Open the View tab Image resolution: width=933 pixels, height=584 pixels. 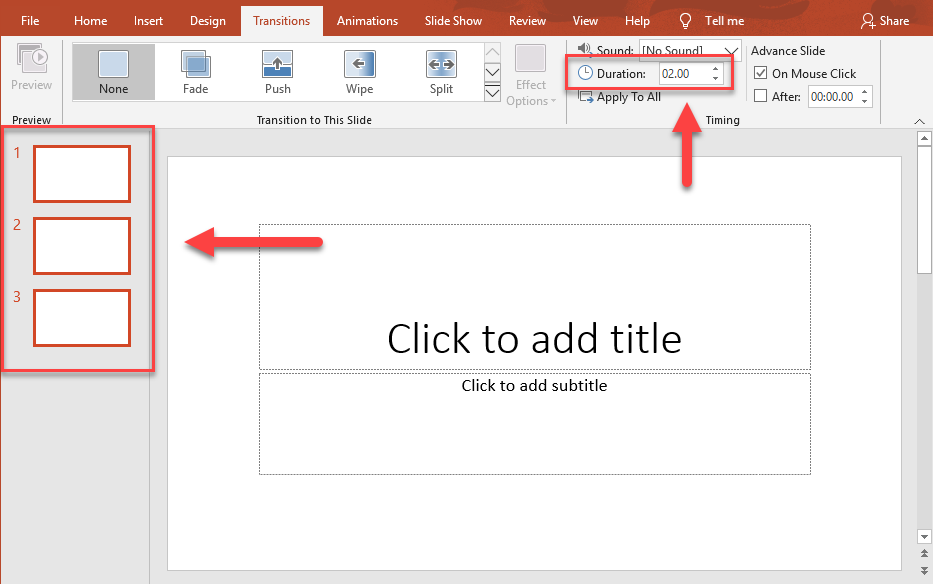pos(585,21)
